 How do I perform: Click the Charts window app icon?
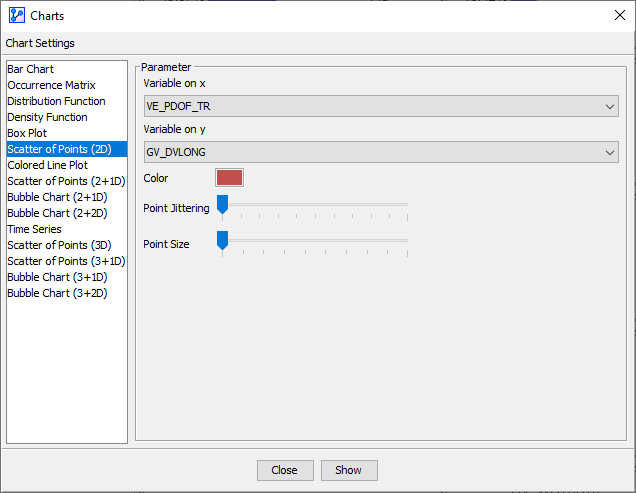[16, 16]
